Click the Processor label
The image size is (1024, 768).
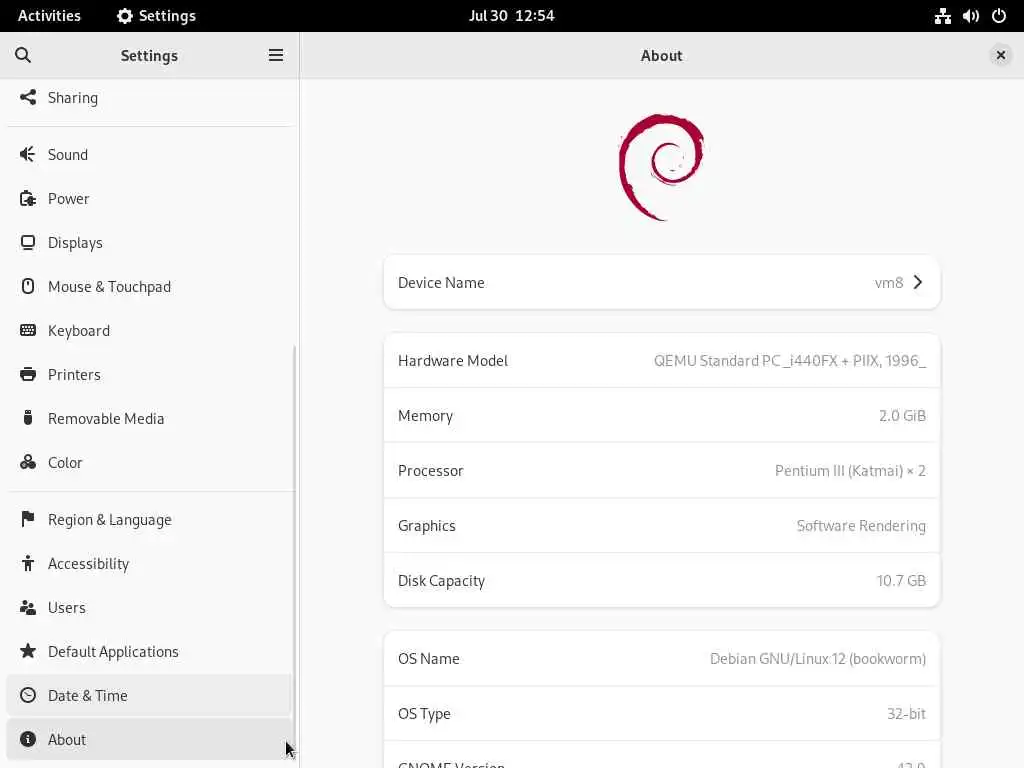pyautogui.click(x=430, y=470)
